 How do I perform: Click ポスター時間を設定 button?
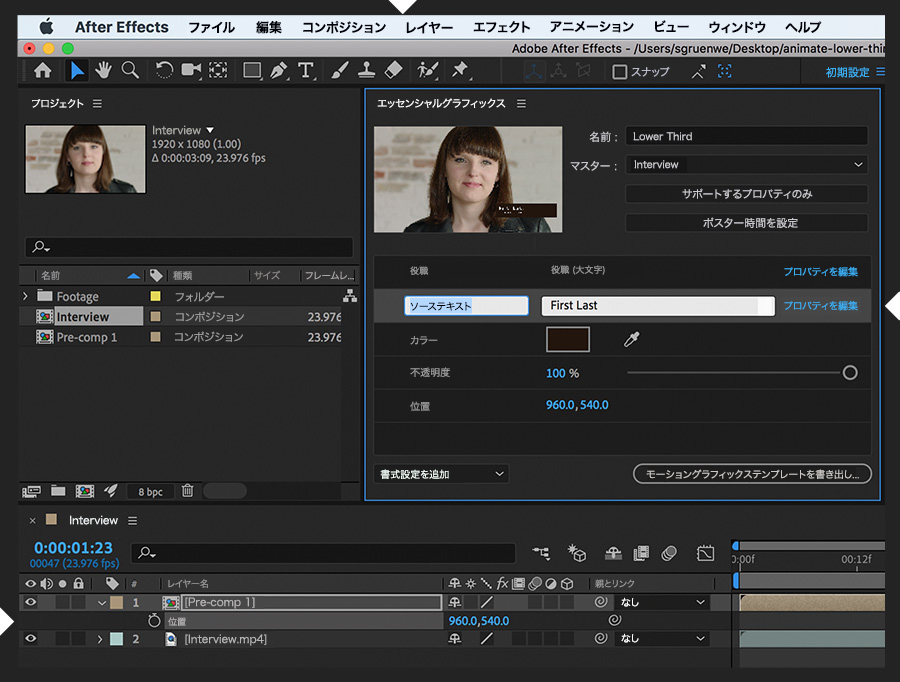point(746,223)
